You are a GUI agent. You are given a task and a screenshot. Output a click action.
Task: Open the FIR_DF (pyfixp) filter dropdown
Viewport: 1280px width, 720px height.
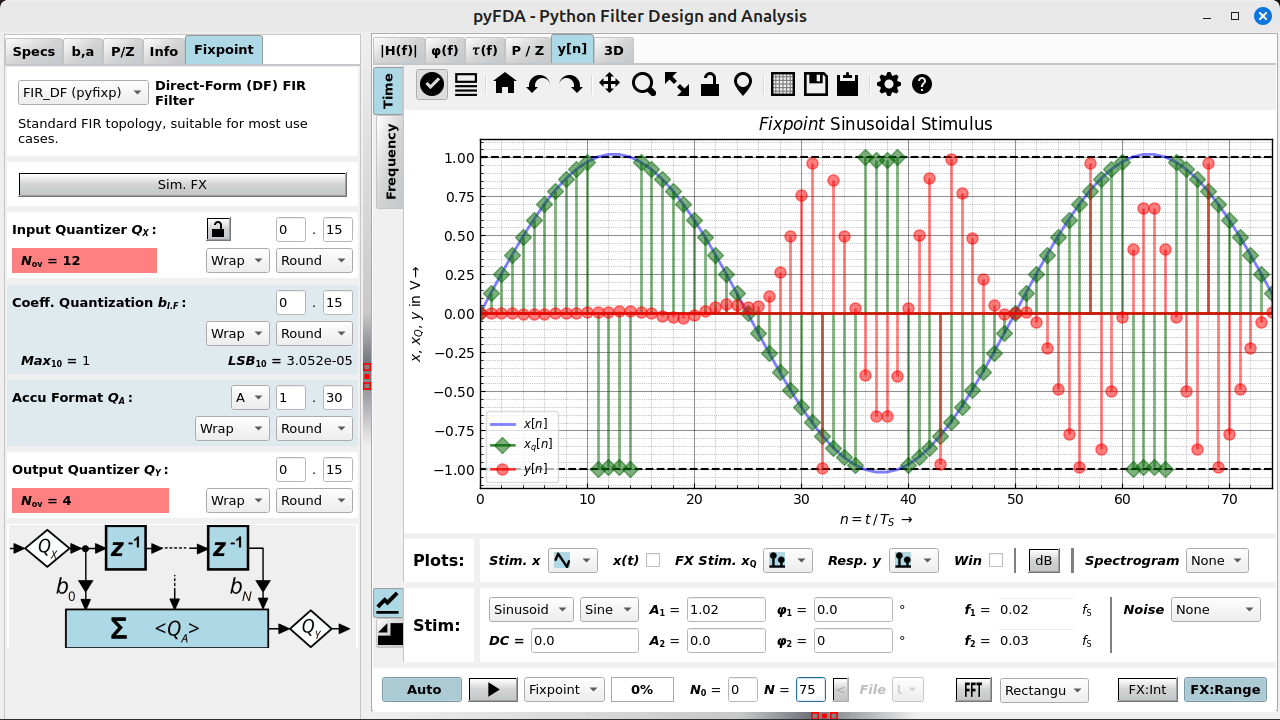[x=83, y=92]
